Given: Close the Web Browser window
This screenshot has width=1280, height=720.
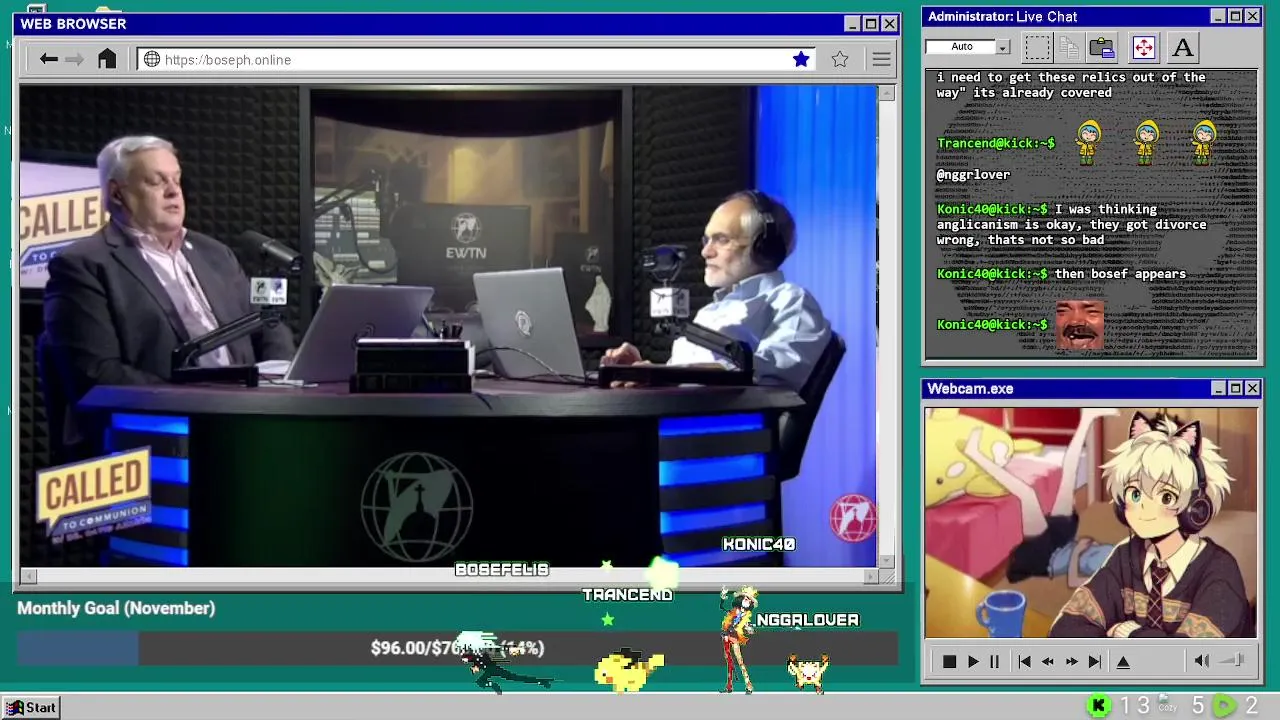Looking at the screenshot, I should 889,23.
